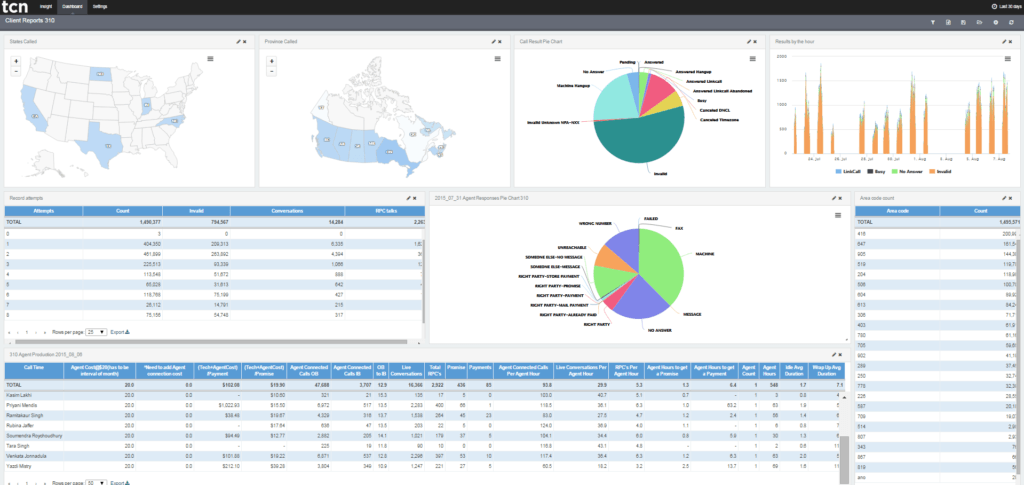This screenshot has width=1024, height=485.
Task: Open the States Called chart hamburger menu
Action: (x=210, y=59)
